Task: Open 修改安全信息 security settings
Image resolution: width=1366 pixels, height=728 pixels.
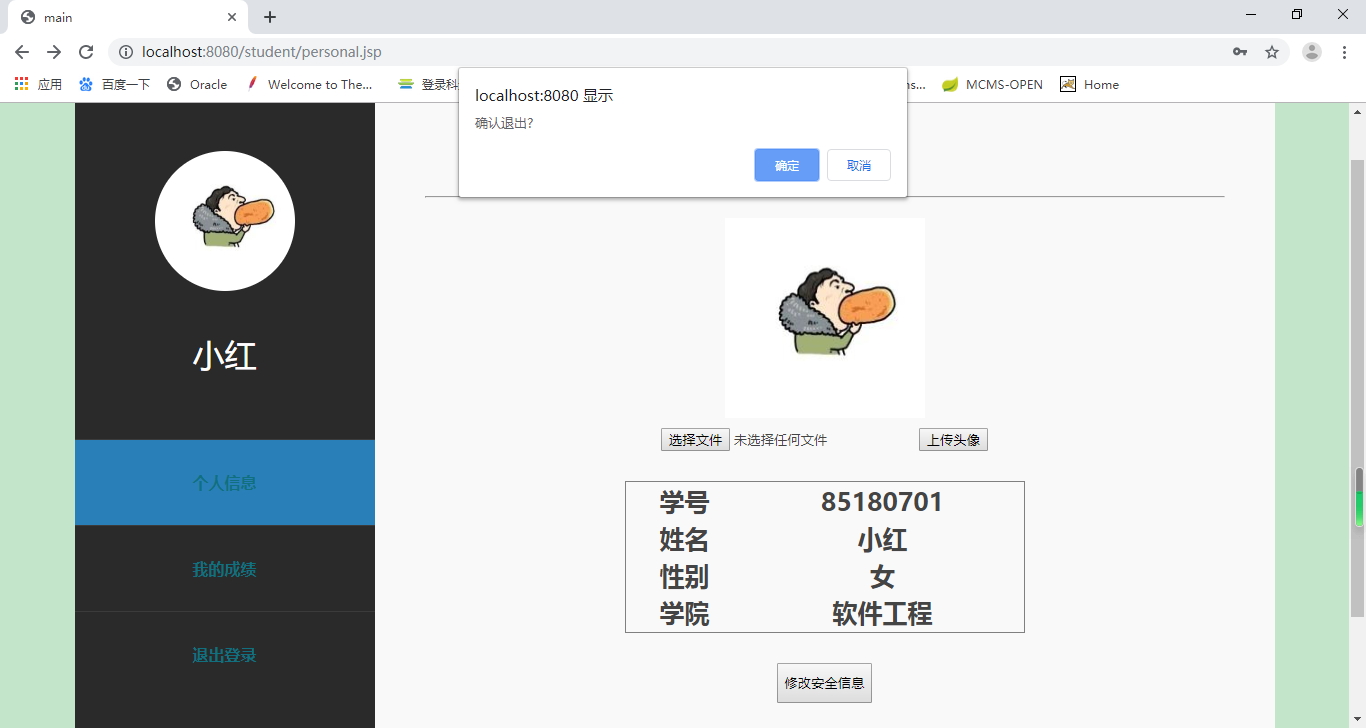Action: pyautogui.click(x=823, y=682)
